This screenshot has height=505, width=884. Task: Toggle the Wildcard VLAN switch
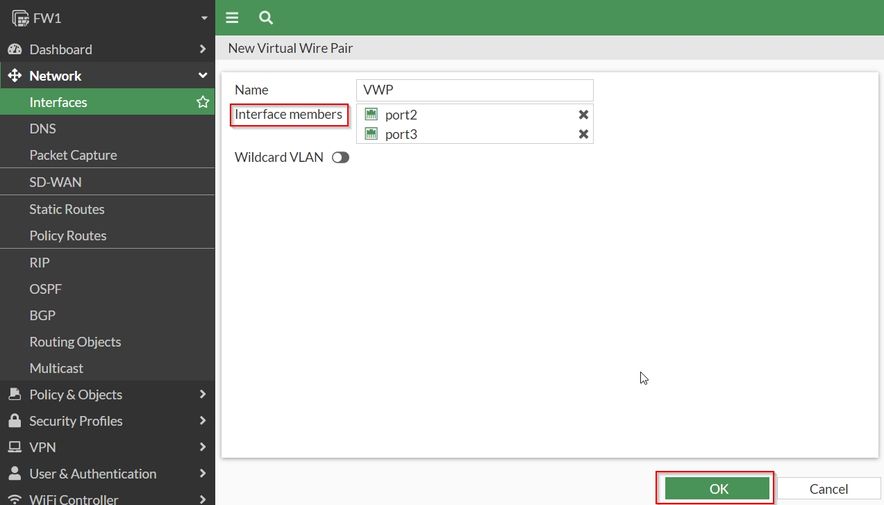click(x=341, y=157)
